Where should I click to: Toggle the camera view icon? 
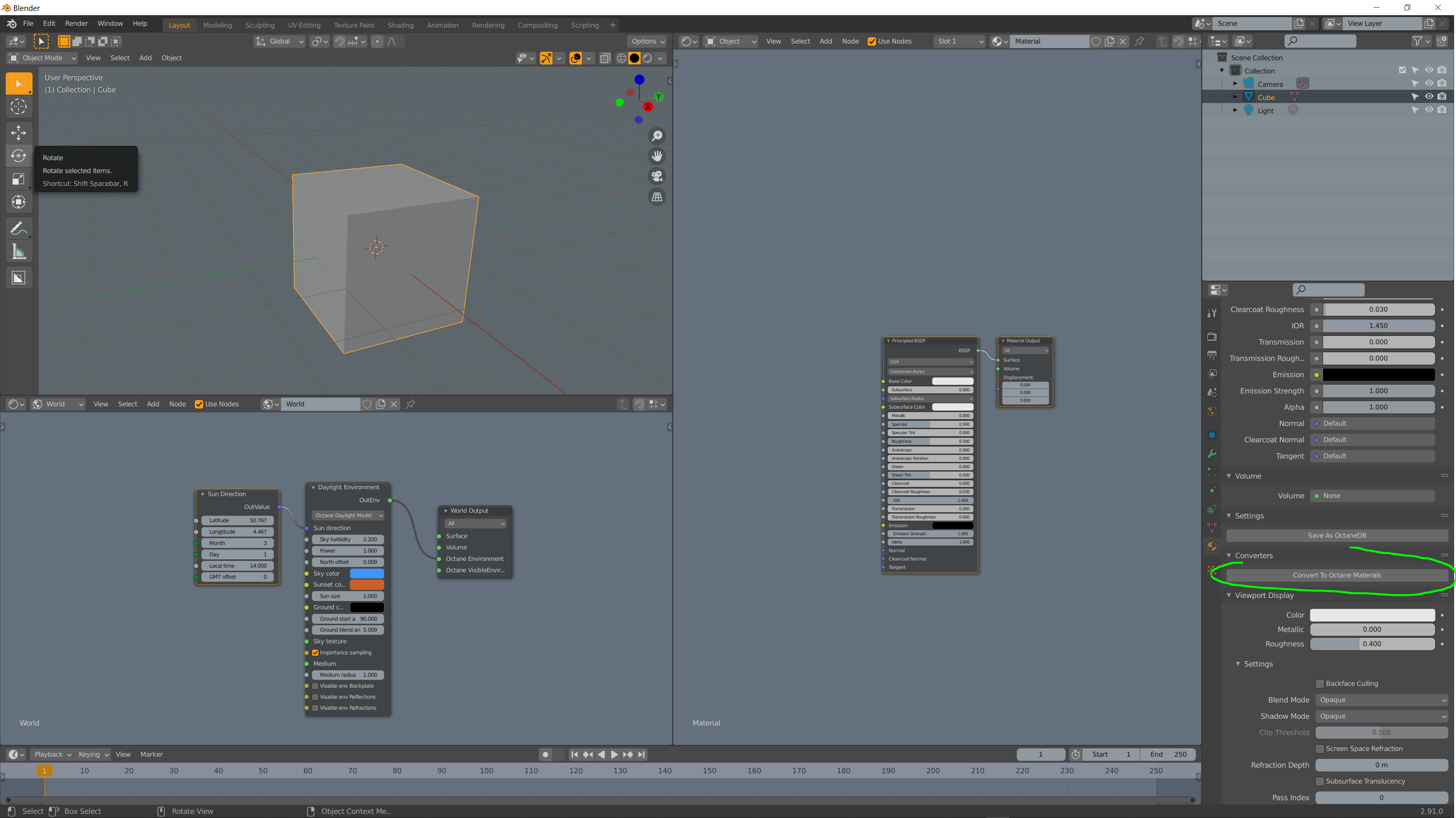click(x=657, y=176)
